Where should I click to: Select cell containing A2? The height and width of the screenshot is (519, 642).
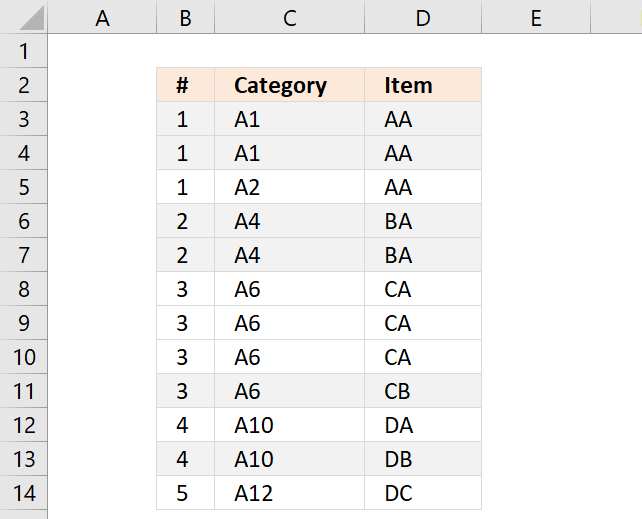coord(289,187)
